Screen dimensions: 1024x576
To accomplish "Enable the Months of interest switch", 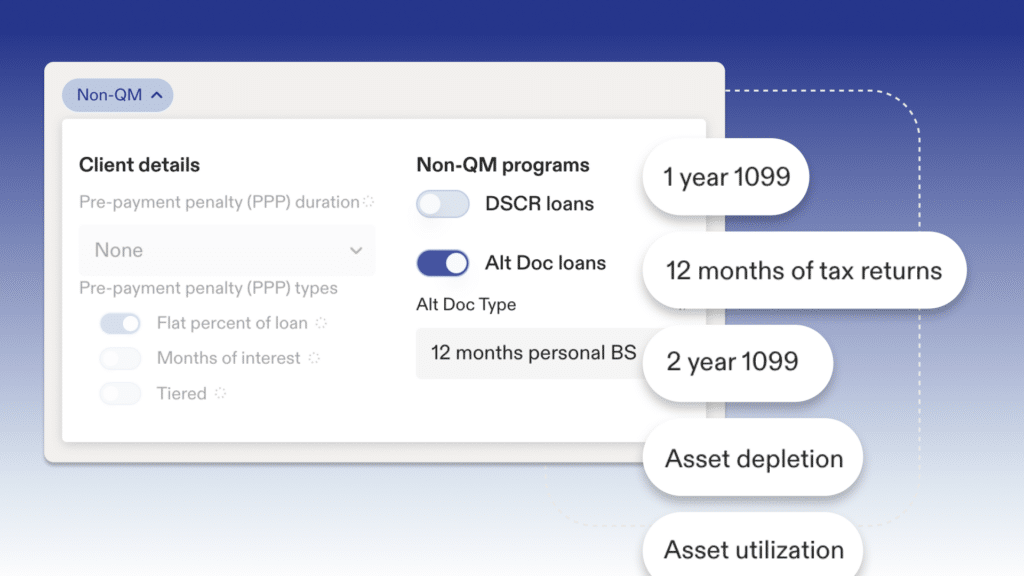I will 120,358.
